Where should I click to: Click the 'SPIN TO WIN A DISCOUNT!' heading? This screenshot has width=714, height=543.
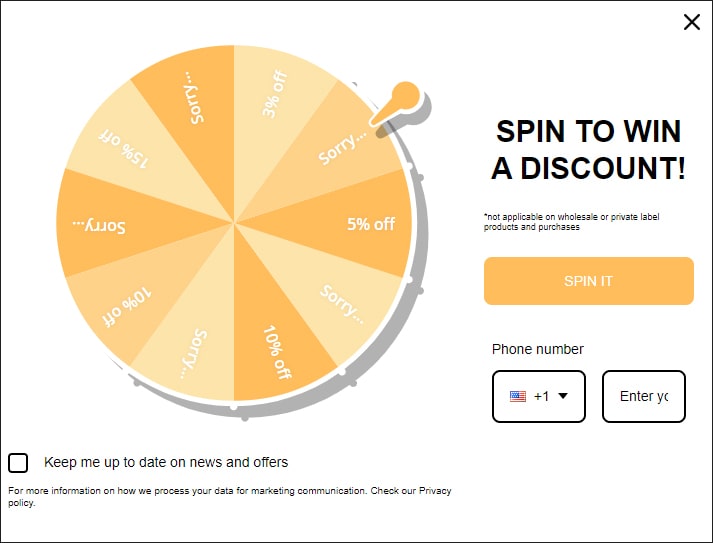(588, 149)
